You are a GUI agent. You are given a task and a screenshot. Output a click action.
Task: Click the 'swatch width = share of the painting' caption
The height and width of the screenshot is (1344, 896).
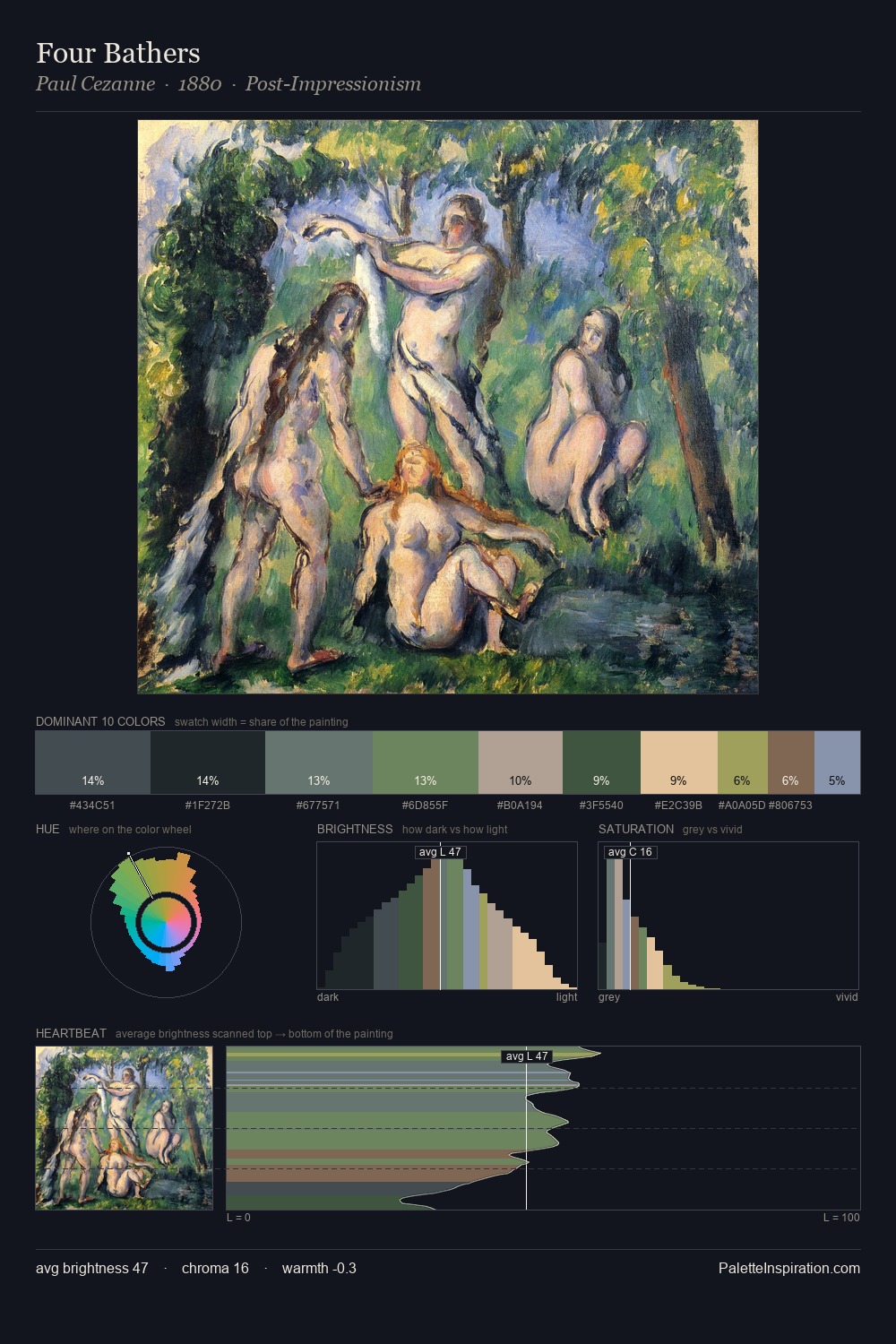click(262, 722)
